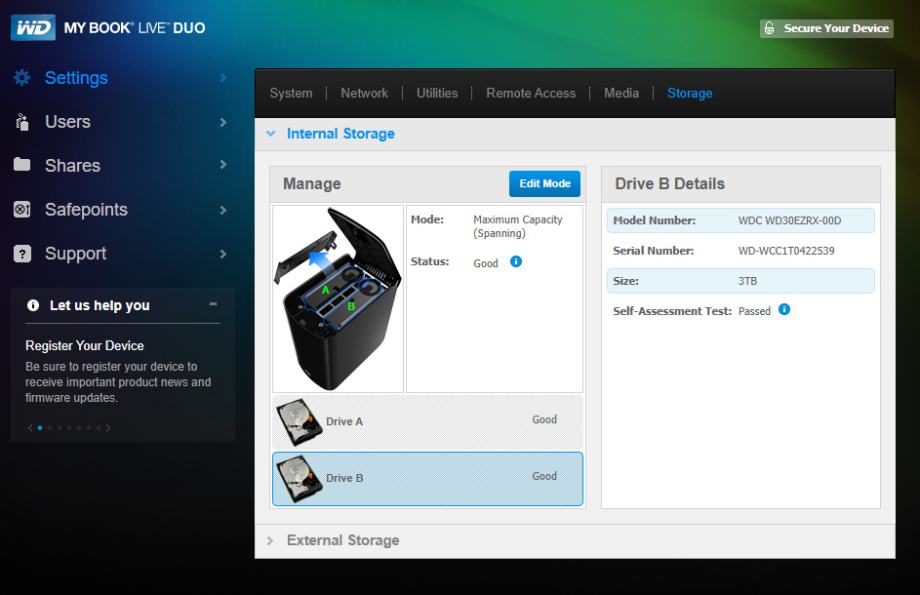Open Shares in the sidebar
Viewport: 920px width, 595px height.
pyautogui.click(x=72, y=165)
